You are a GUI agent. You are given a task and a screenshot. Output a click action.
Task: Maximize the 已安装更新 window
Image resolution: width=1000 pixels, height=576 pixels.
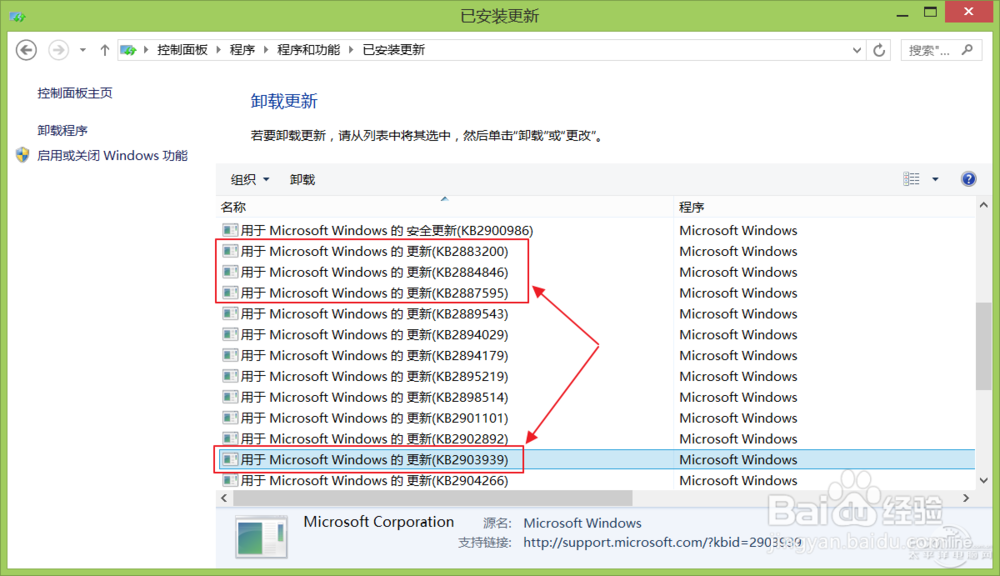(x=930, y=12)
